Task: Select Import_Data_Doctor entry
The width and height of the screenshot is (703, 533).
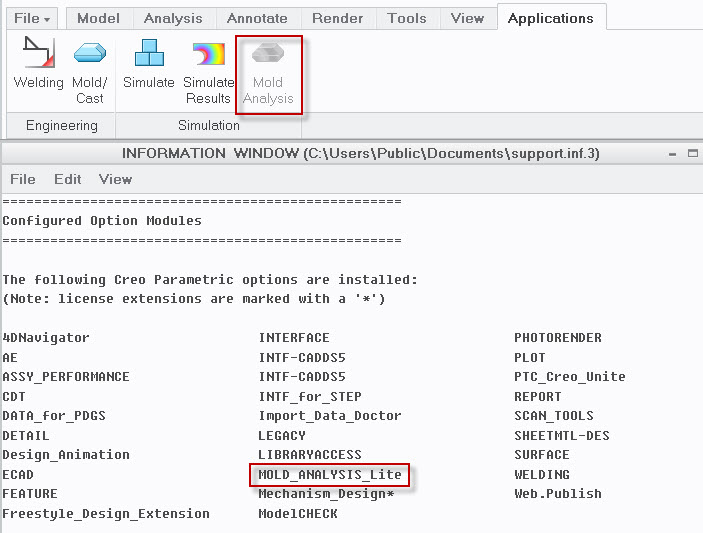Action: (330, 416)
